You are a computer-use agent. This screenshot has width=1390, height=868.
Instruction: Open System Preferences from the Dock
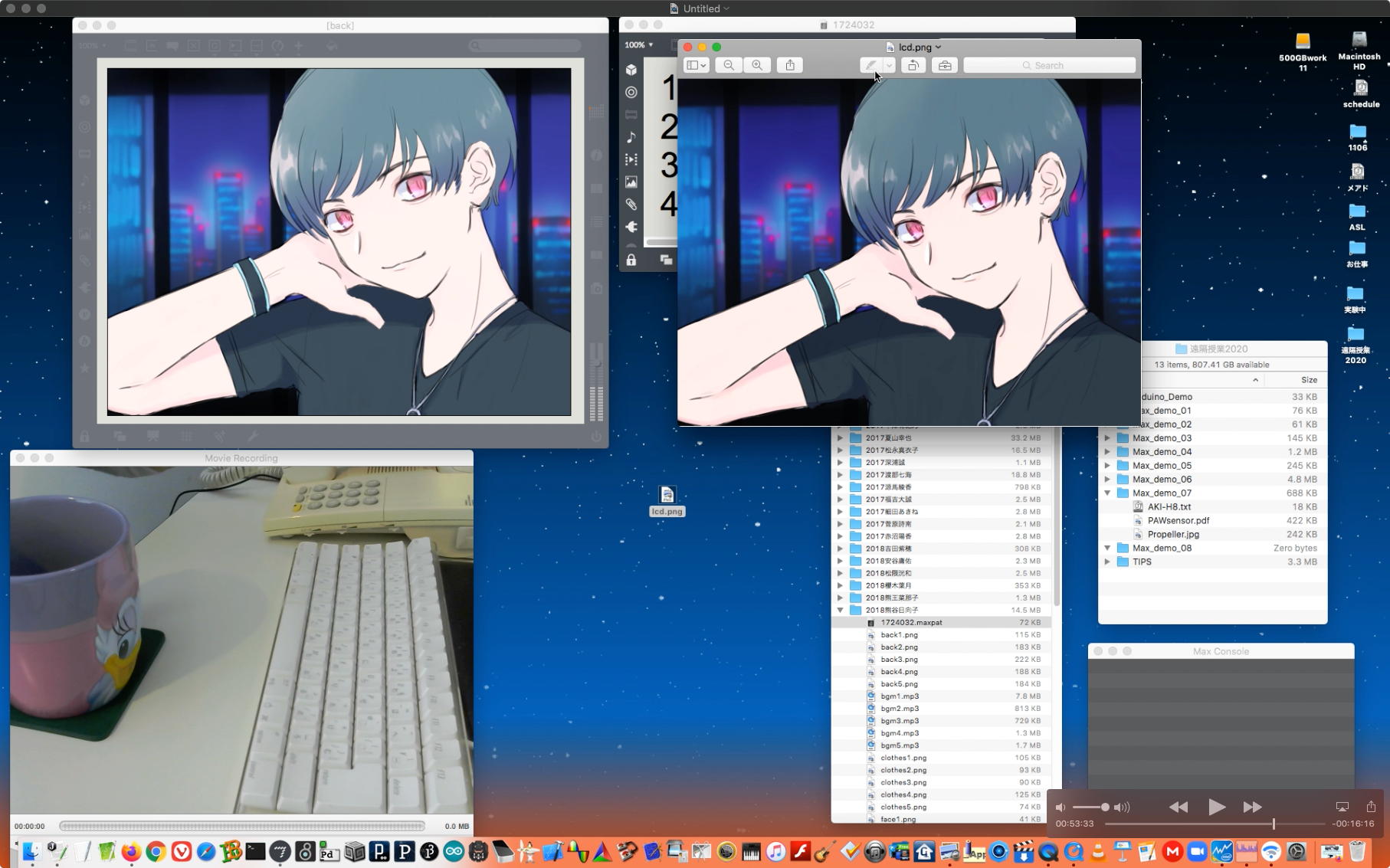pos(1297,851)
